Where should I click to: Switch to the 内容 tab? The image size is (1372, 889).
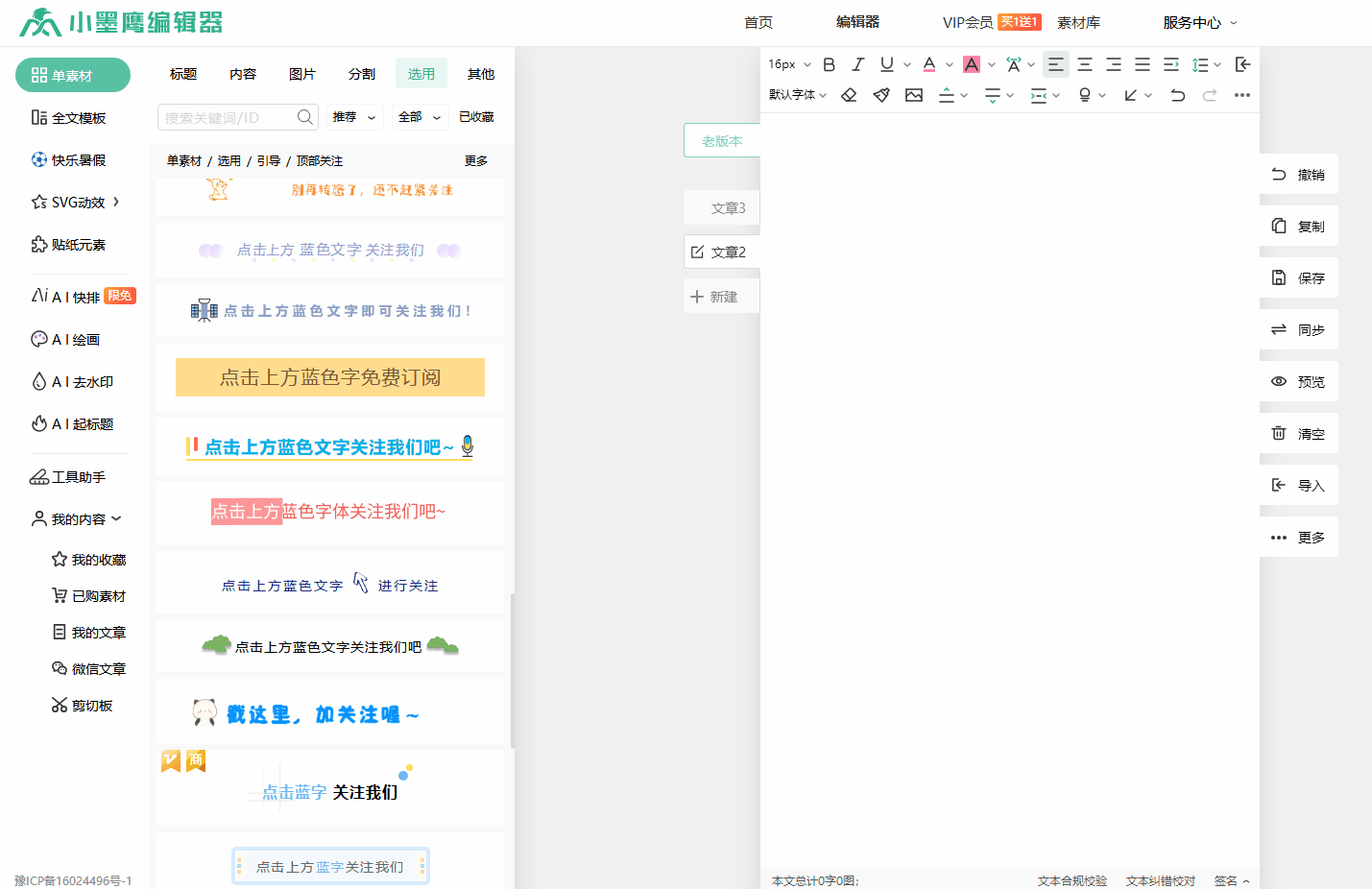pyautogui.click(x=243, y=74)
